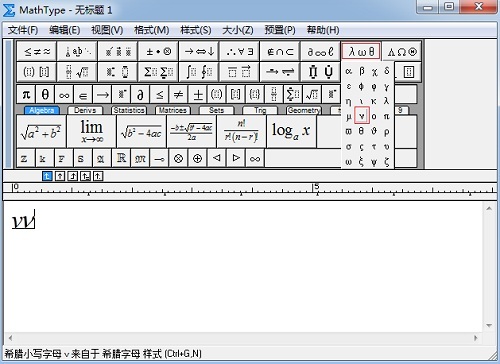
Task: Insert Greek letter delta from palette
Action: 386,71
